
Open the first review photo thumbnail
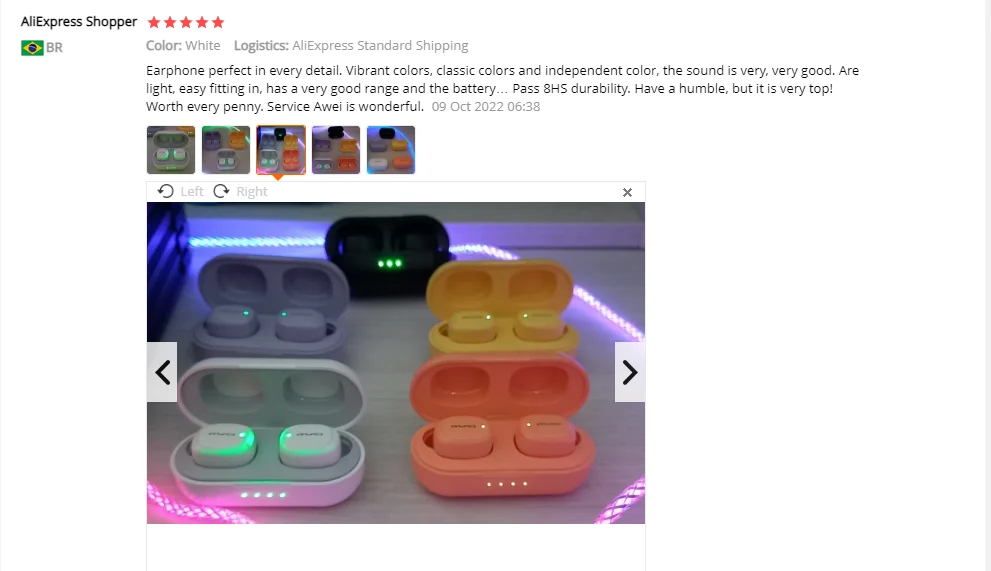[171, 150]
